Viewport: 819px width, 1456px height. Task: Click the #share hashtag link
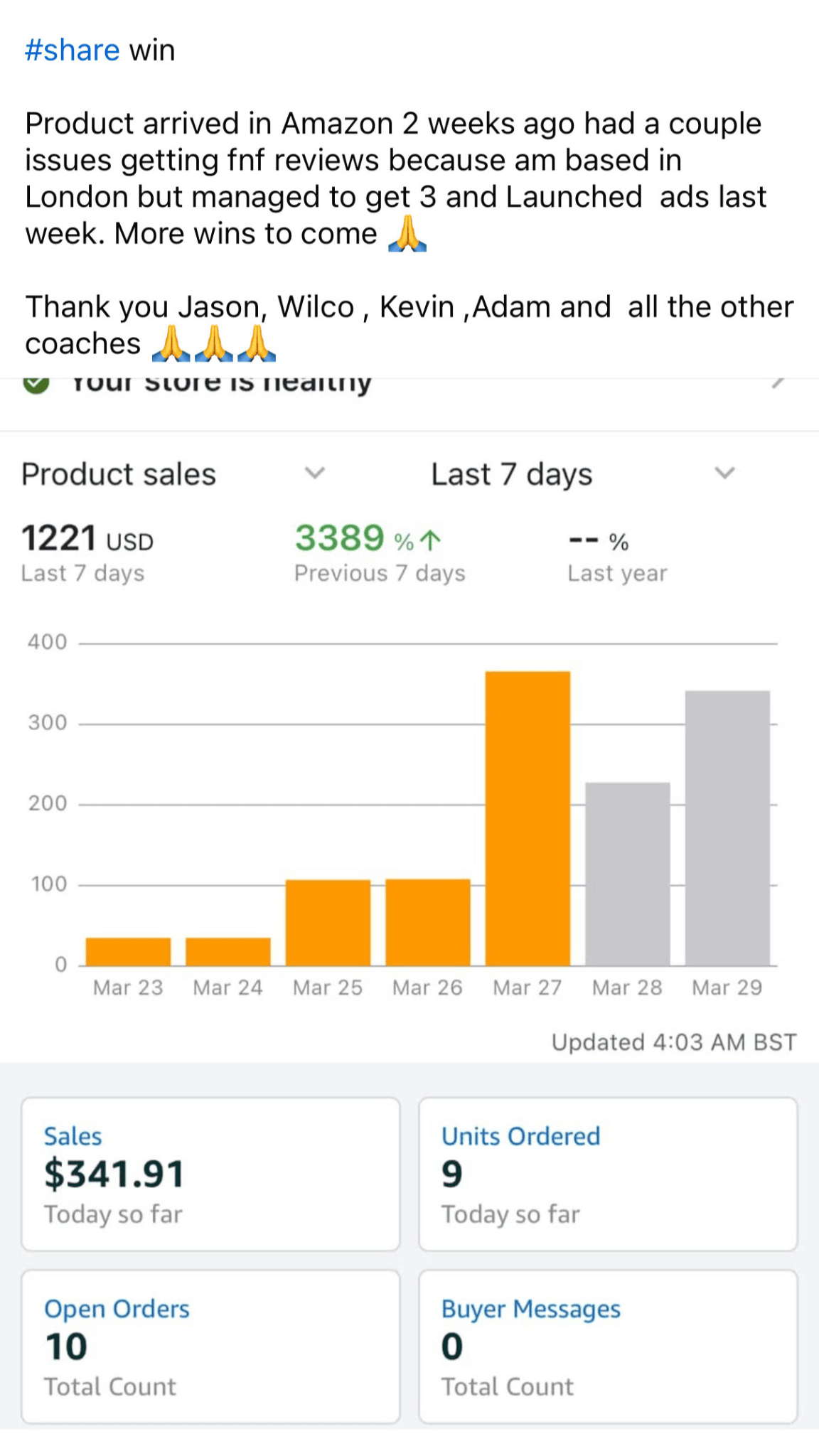point(72,50)
